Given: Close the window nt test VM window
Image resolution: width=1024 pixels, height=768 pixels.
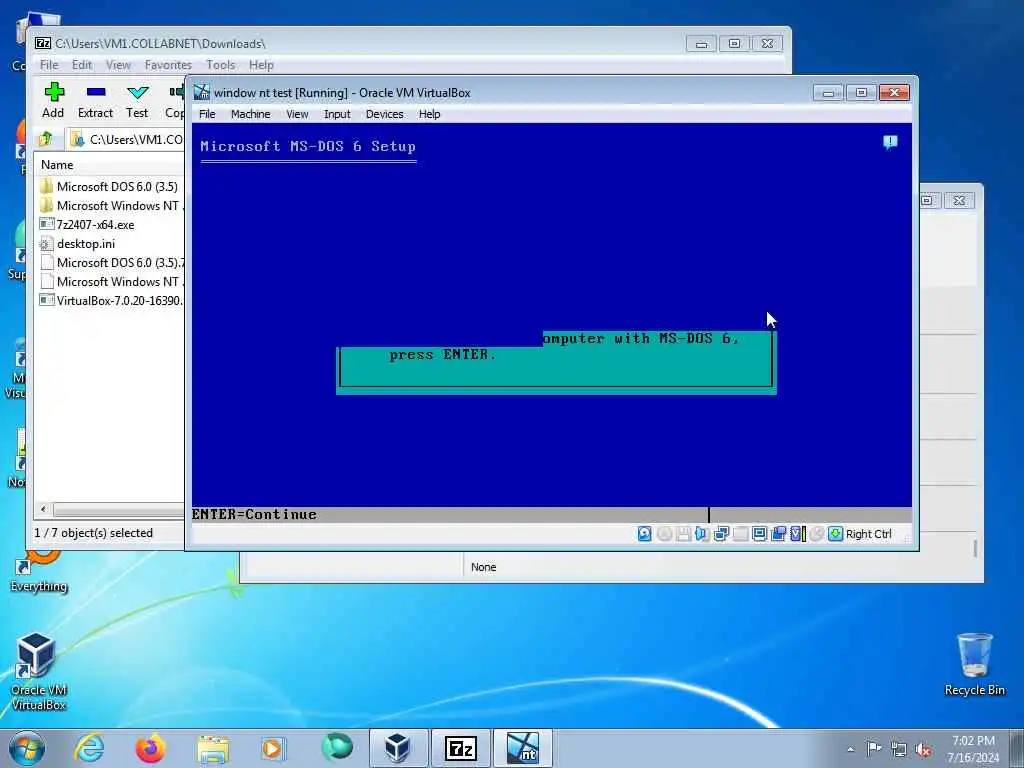Looking at the screenshot, I should point(894,93).
